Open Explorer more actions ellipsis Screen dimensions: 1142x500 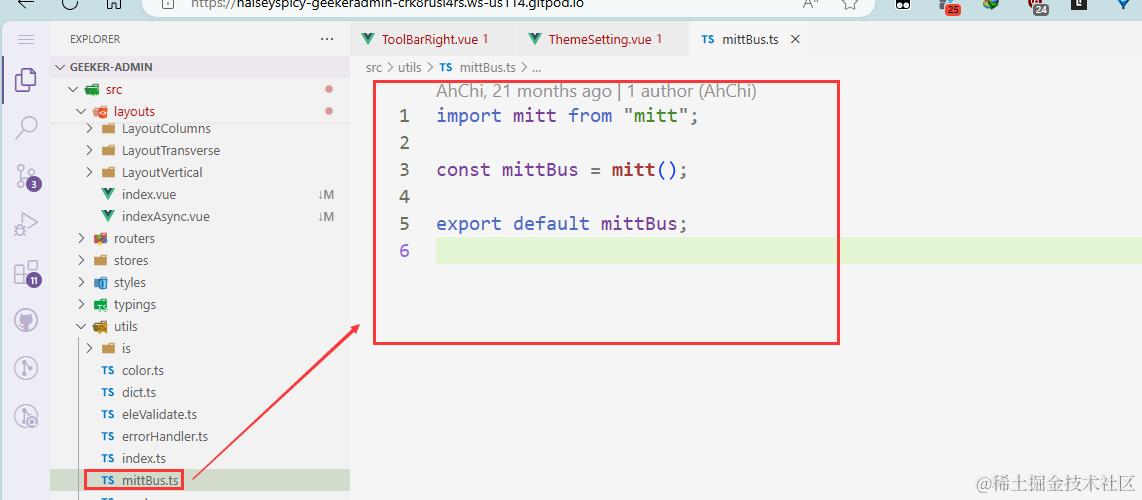pos(327,39)
